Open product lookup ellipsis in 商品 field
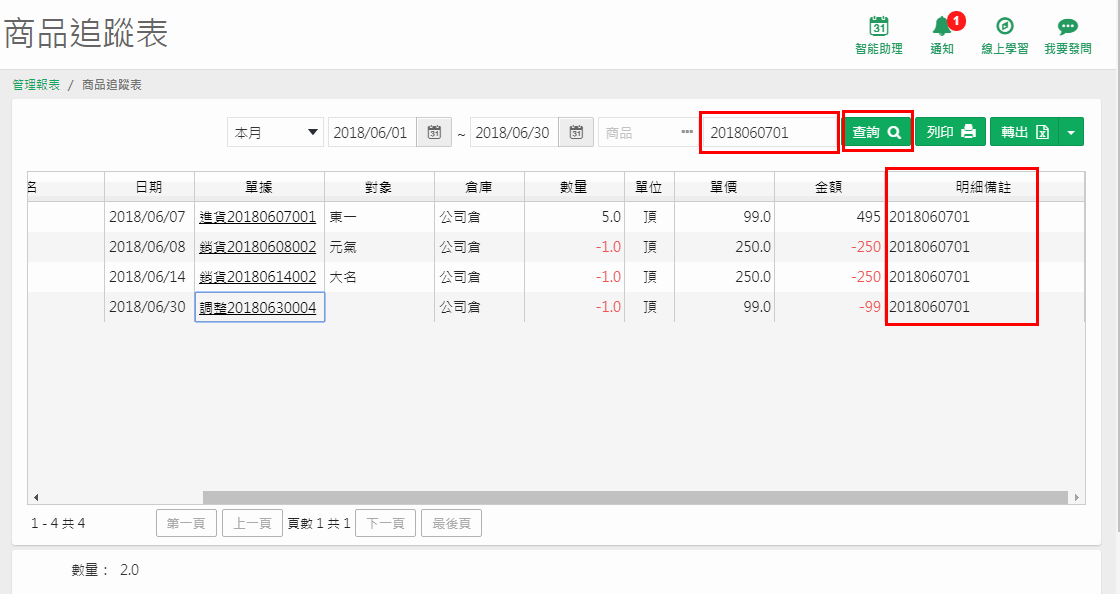The width and height of the screenshot is (1120, 594). tap(687, 132)
